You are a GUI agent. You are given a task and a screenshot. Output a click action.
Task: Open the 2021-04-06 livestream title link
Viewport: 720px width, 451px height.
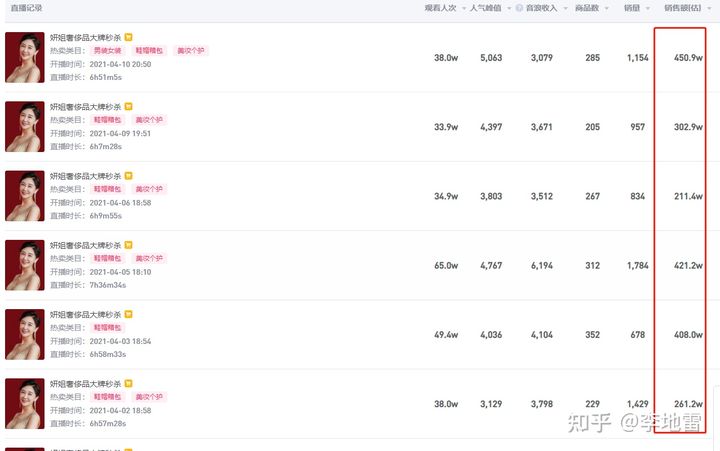click(86, 176)
